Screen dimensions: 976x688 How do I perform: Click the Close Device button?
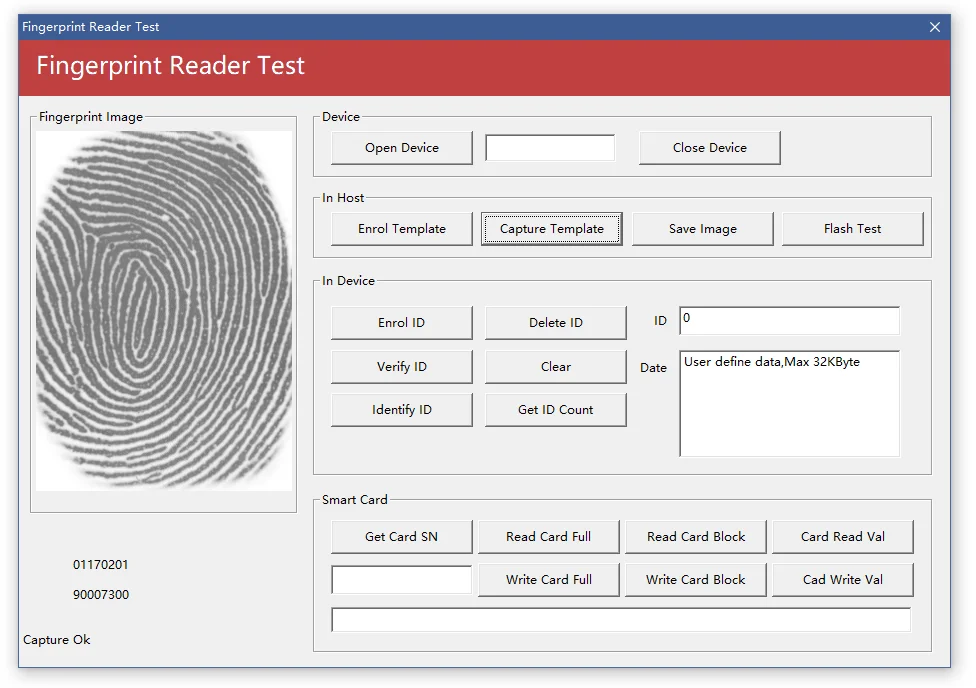coord(709,147)
